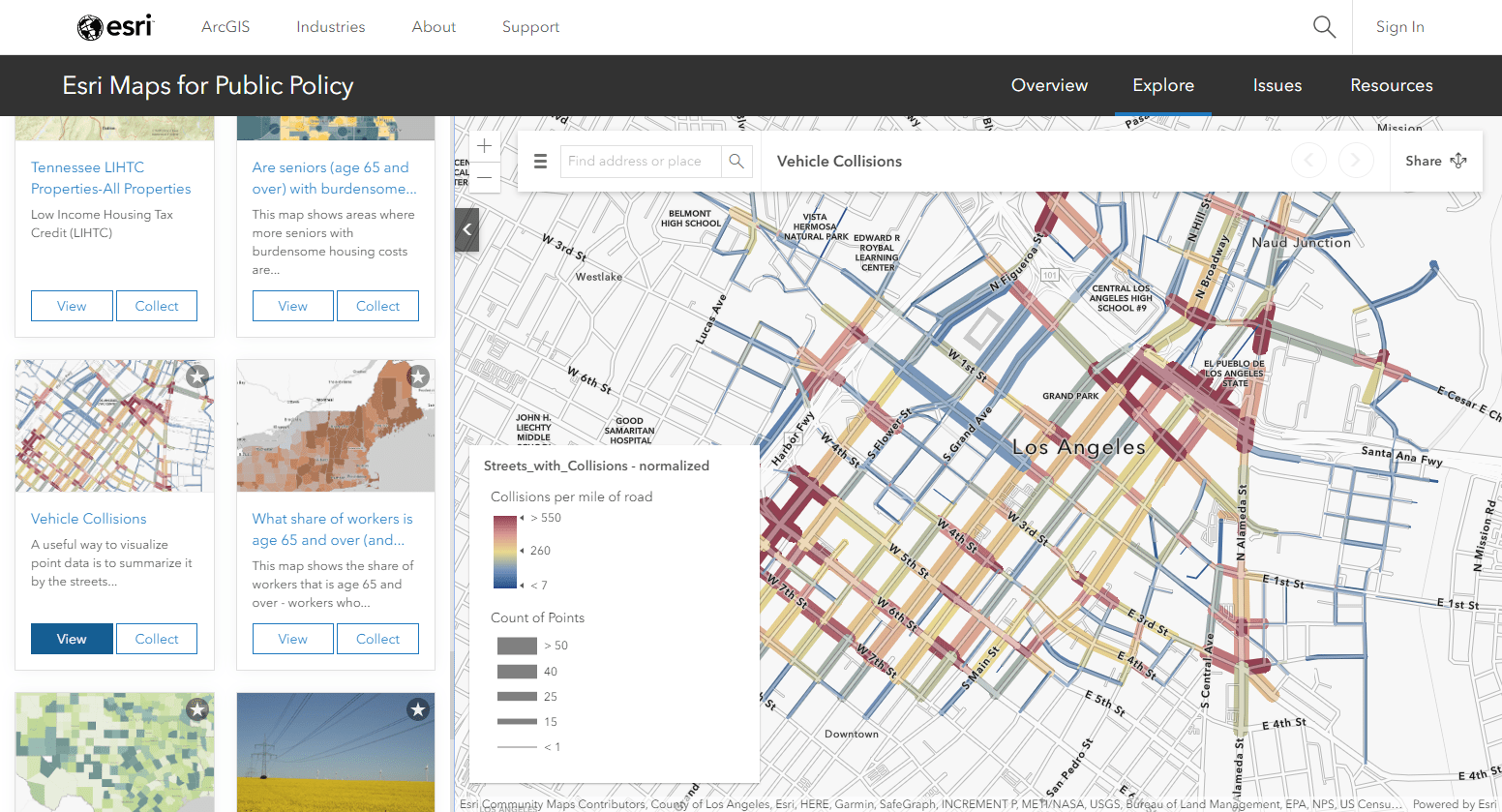Image resolution: width=1502 pixels, height=812 pixels.
Task: Click the > 50 count legend swatch
Action: [x=517, y=646]
